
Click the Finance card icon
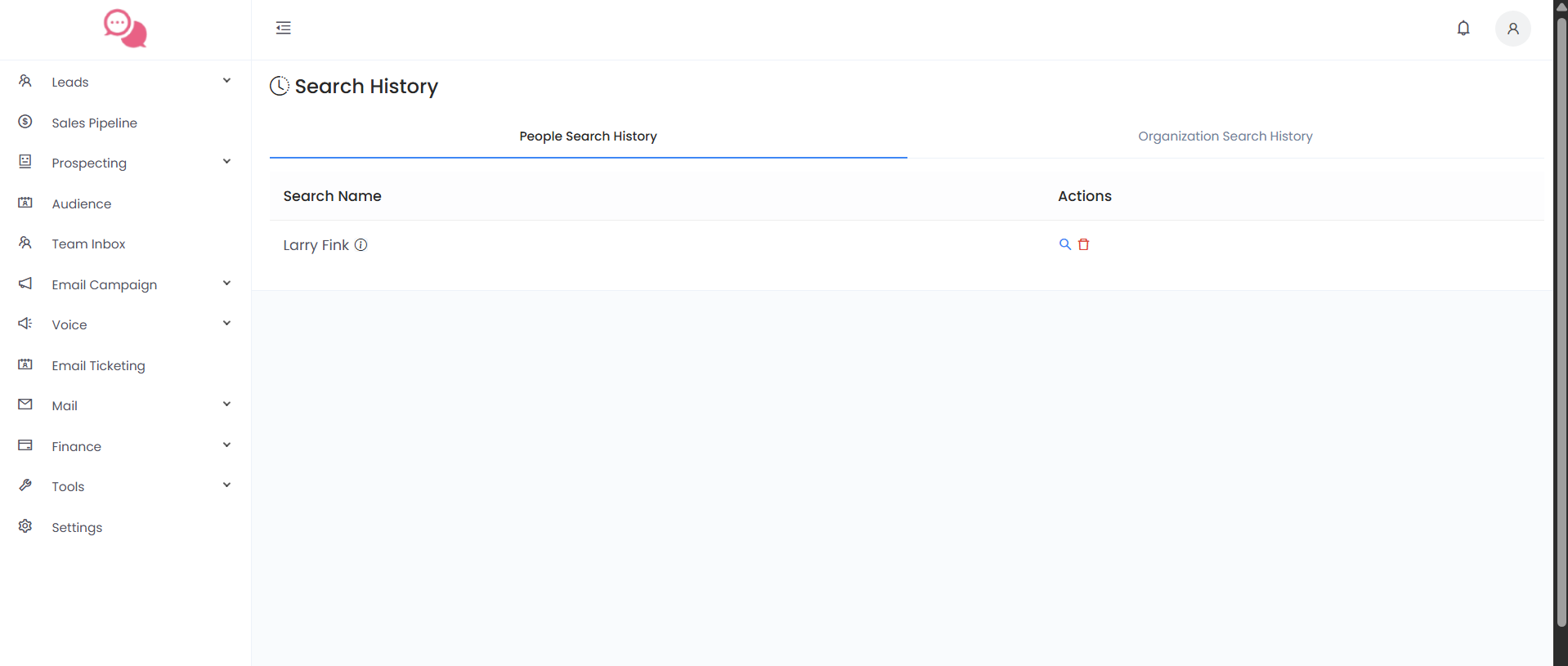tap(25, 445)
